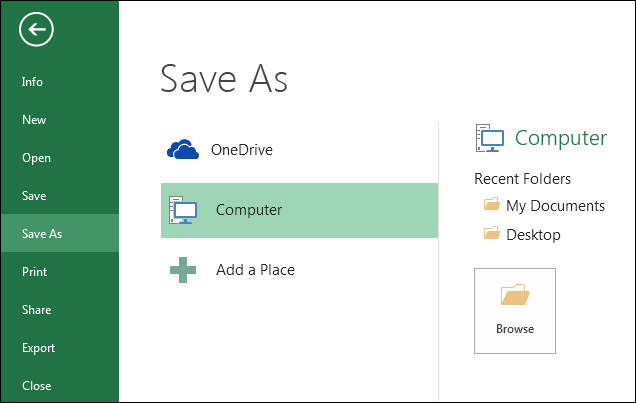Pick the Desktop recent folder
This screenshot has height=403, width=636.
tap(533, 235)
